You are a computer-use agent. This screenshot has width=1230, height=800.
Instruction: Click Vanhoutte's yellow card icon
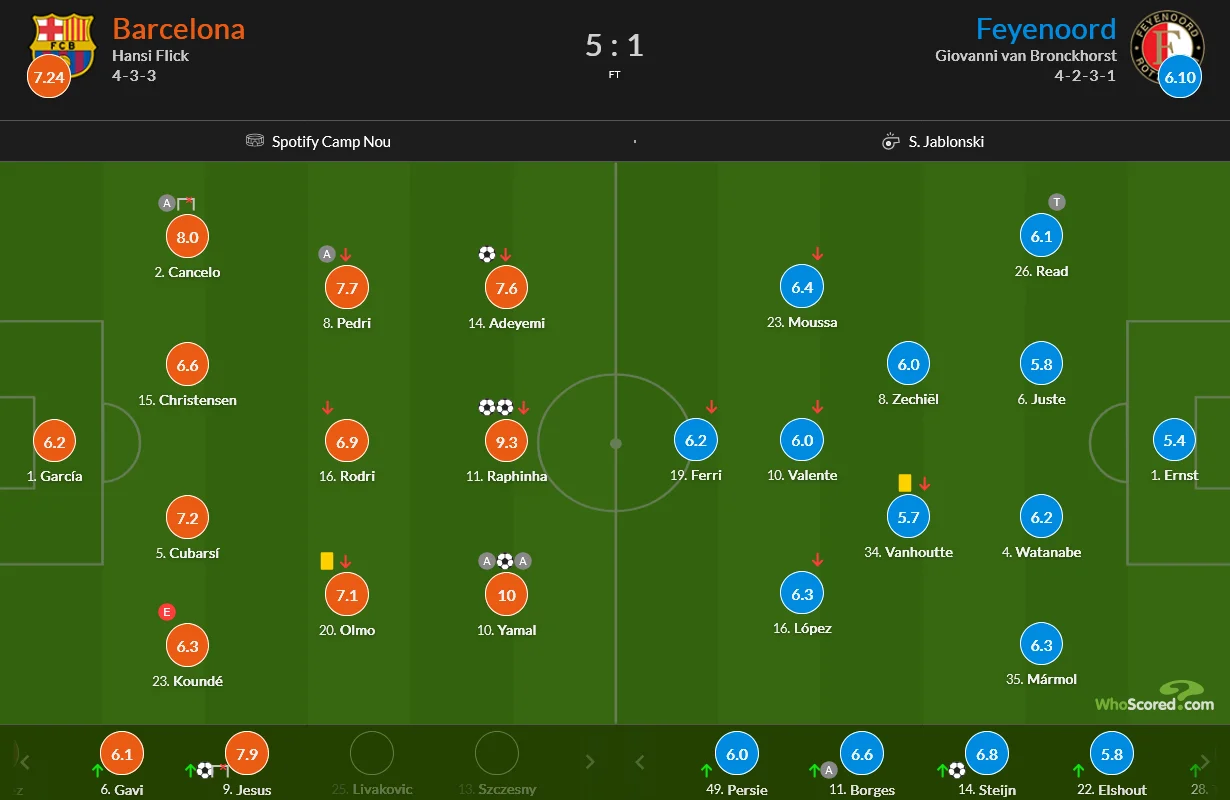pyautogui.click(x=905, y=483)
